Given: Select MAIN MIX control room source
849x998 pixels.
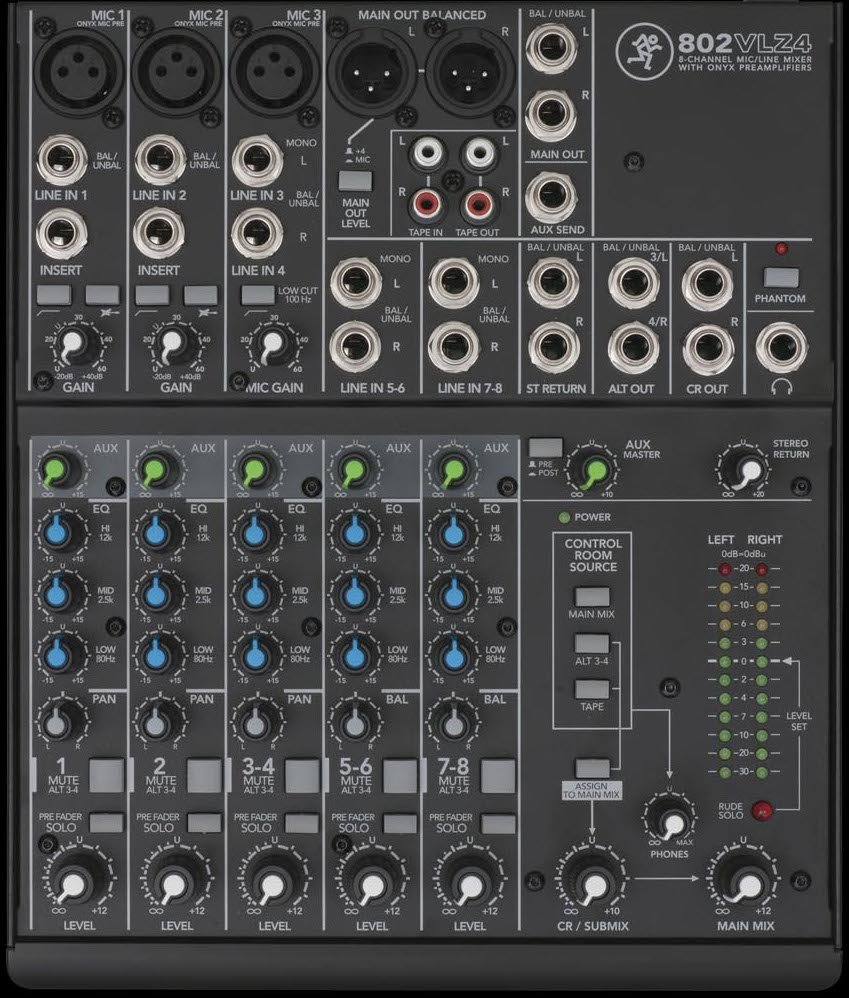Looking at the screenshot, I should click(x=593, y=597).
